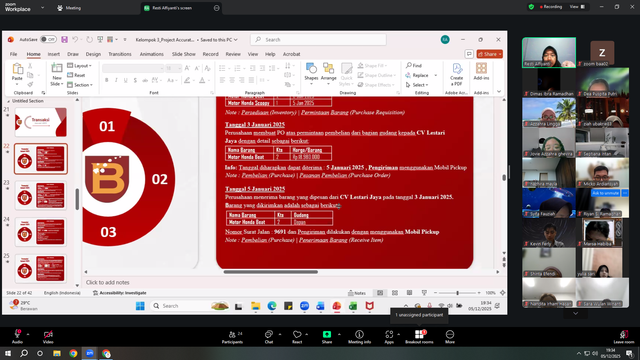Switch to Slide Sorter view in status bar
Screen dimensions: 640x360
tap(395, 293)
